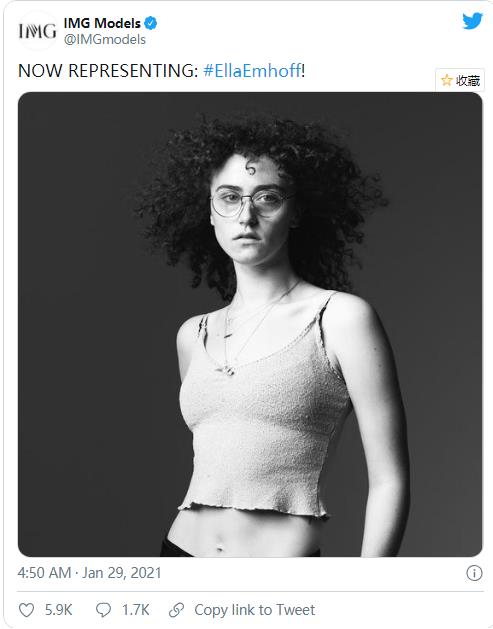
Task: Click the star icon beside 收藏
Action: pos(446,80)
